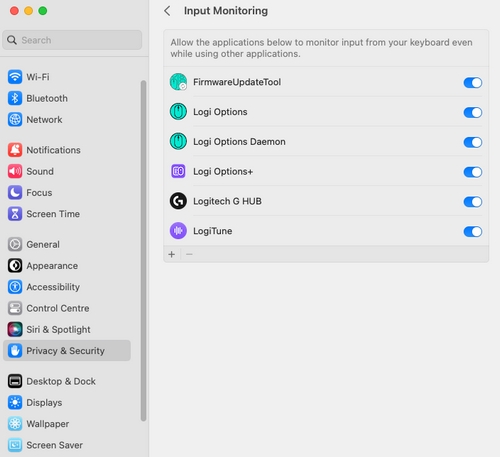This screenshot has height=457, width=500.
Task: Click the Logi Options+ app icon
Action: [178, 171]
